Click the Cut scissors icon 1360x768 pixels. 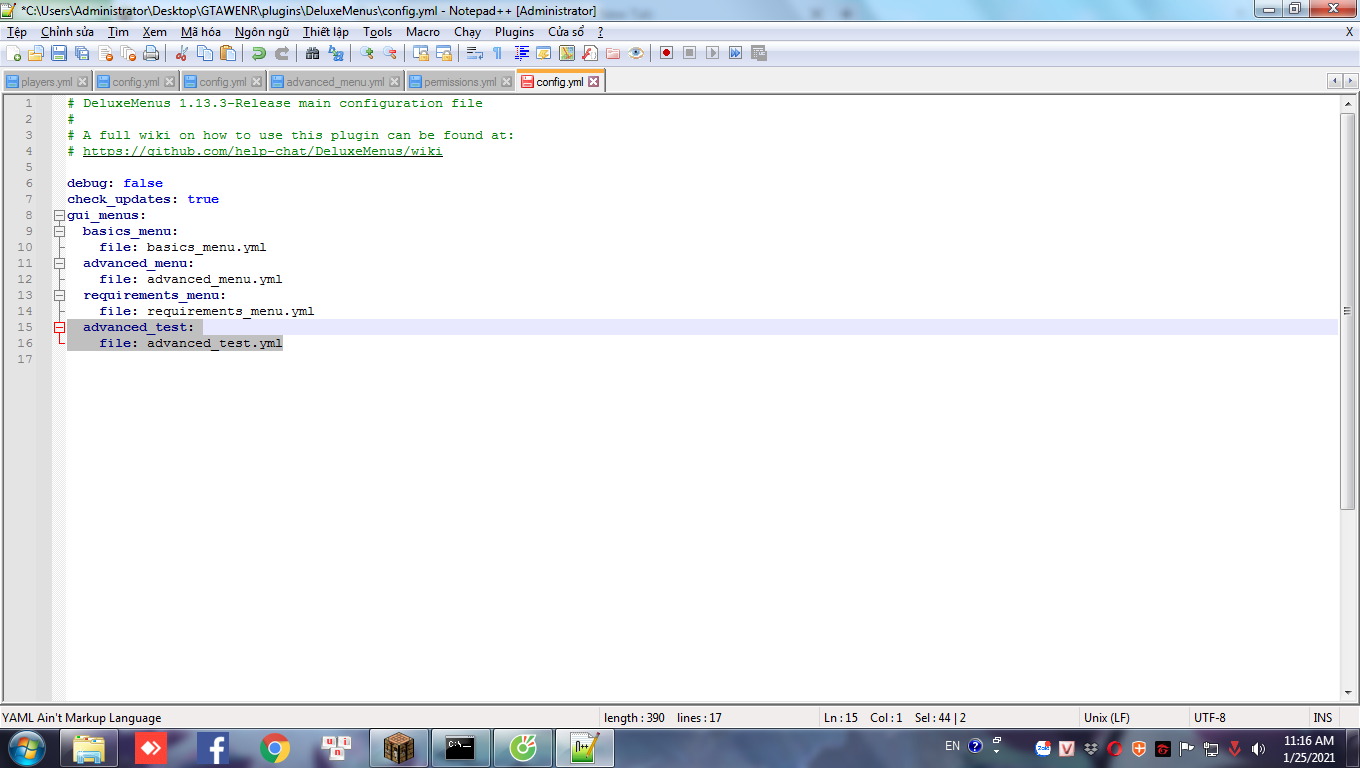pyautogui.click(x=182, y=53)
